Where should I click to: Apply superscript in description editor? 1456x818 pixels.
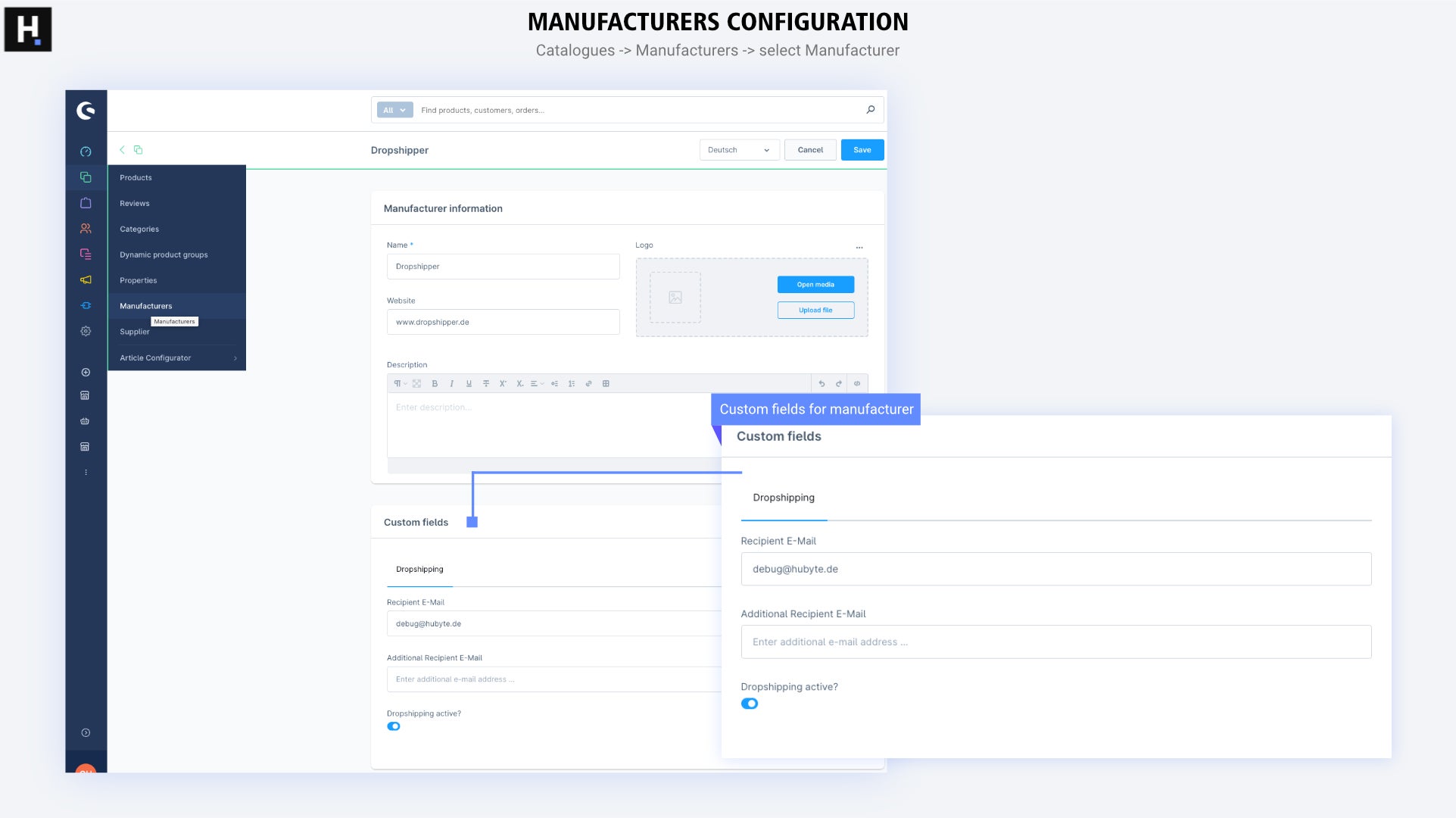503,384
